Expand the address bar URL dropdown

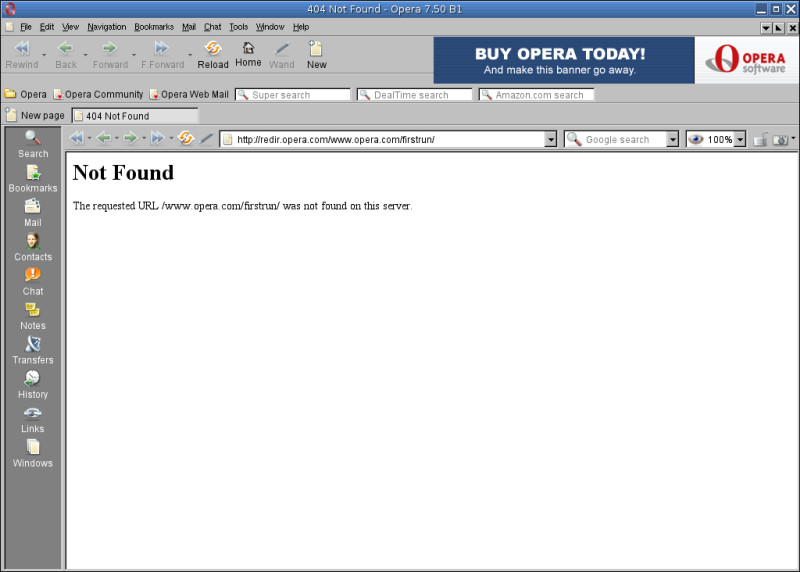(550, 140)
